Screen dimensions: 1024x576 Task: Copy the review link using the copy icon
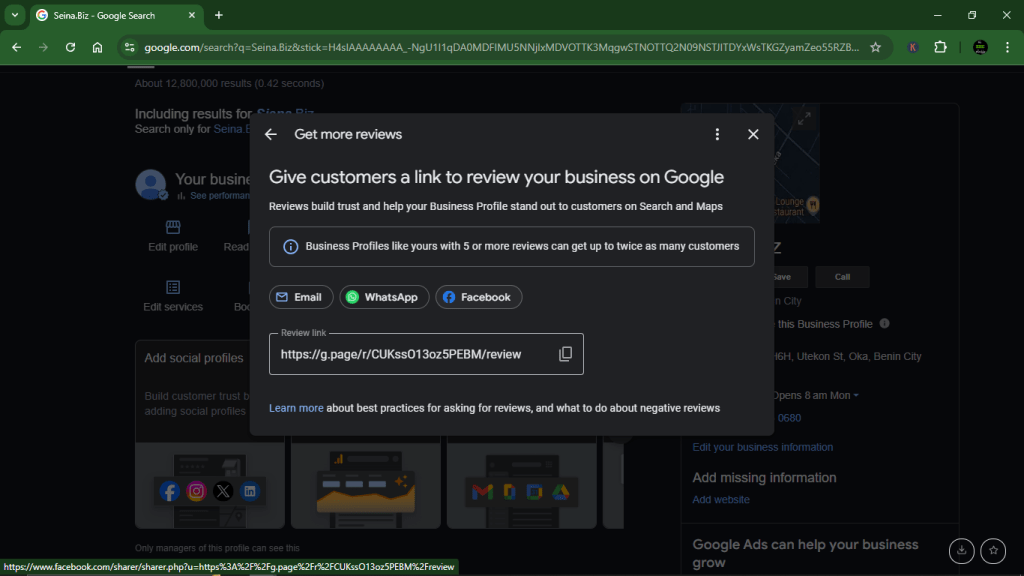point(566,353)
